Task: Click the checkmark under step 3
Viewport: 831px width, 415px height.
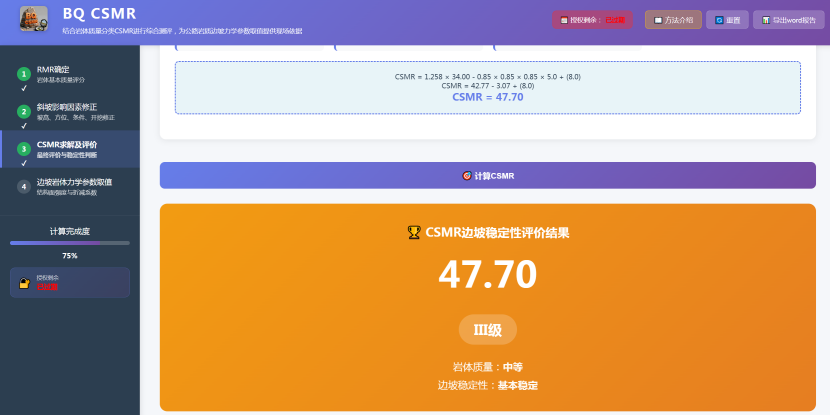Action: (23, 163)
